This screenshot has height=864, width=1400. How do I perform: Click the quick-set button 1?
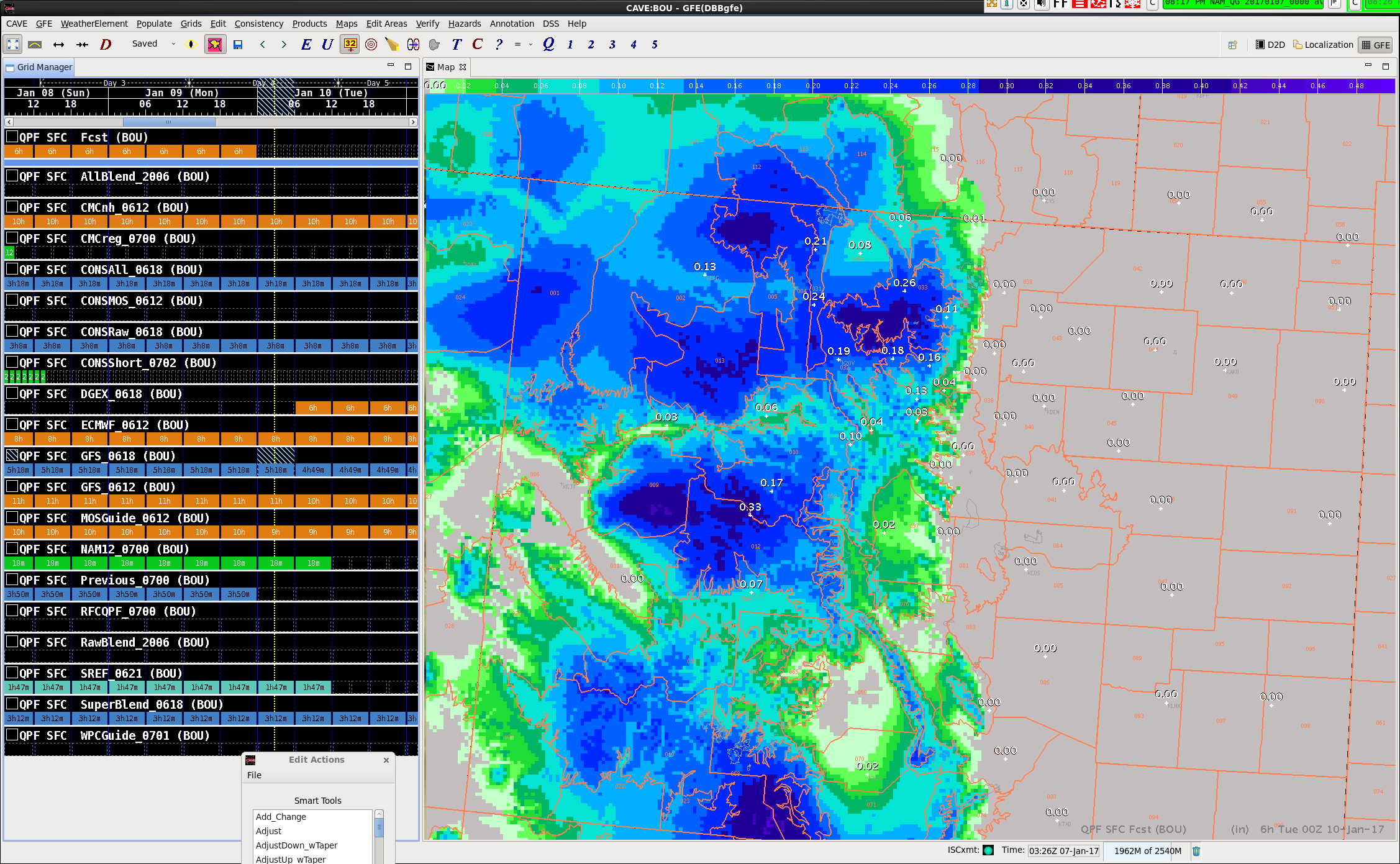pos(570,45)
